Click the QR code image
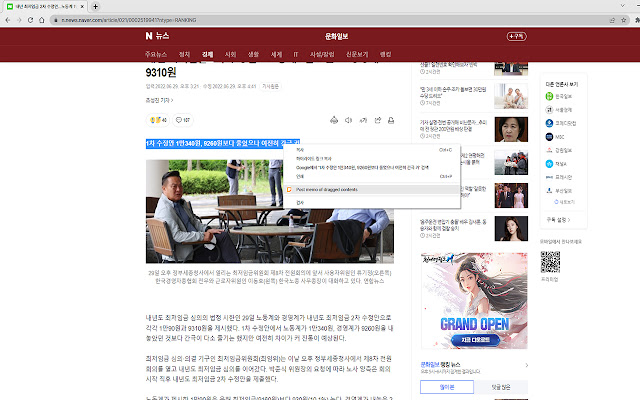The width and height of the screenshot is (640, 400). [550, 262]
